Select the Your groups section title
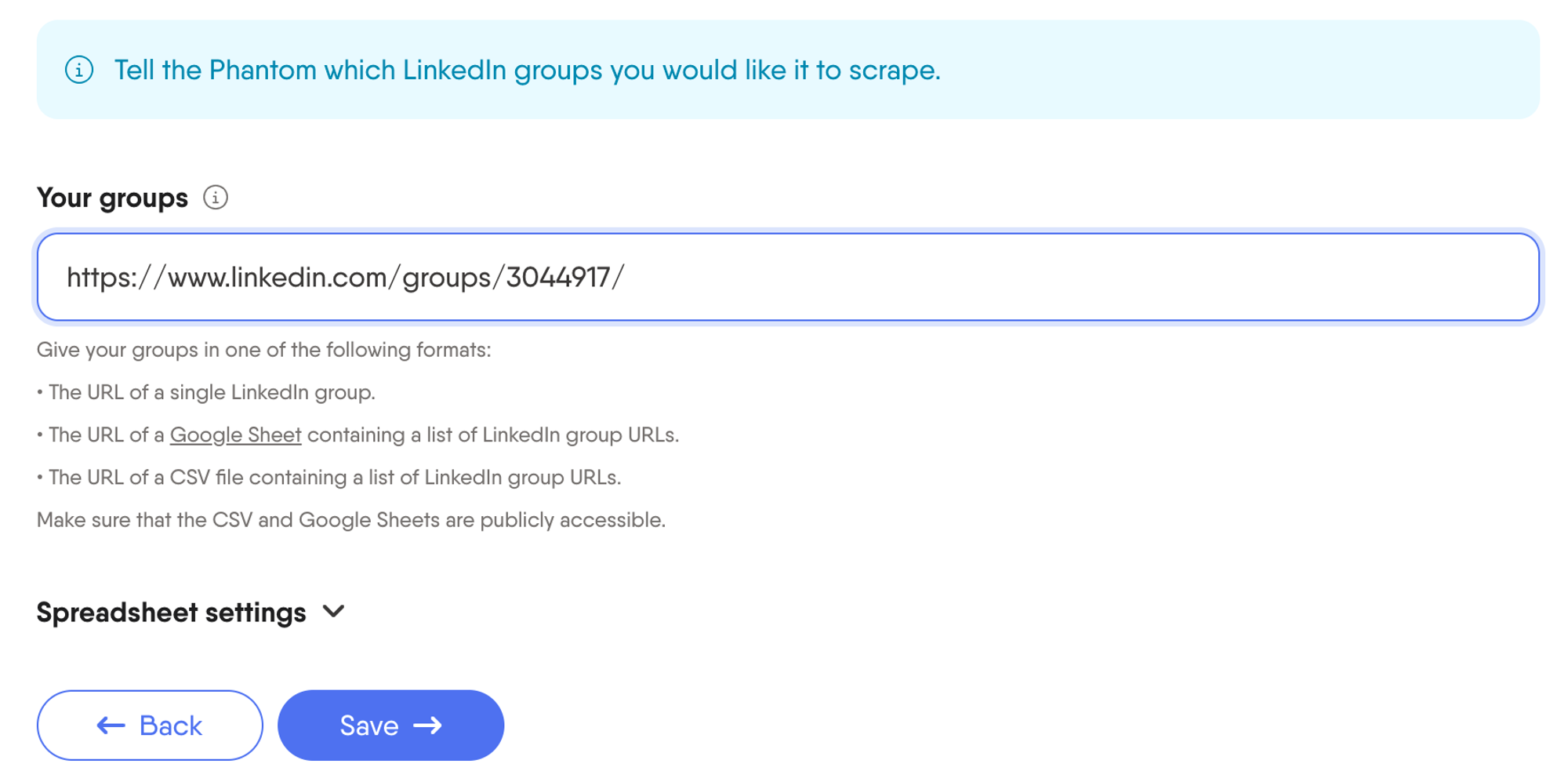The image size is (1568, 771). coord(112,198)
